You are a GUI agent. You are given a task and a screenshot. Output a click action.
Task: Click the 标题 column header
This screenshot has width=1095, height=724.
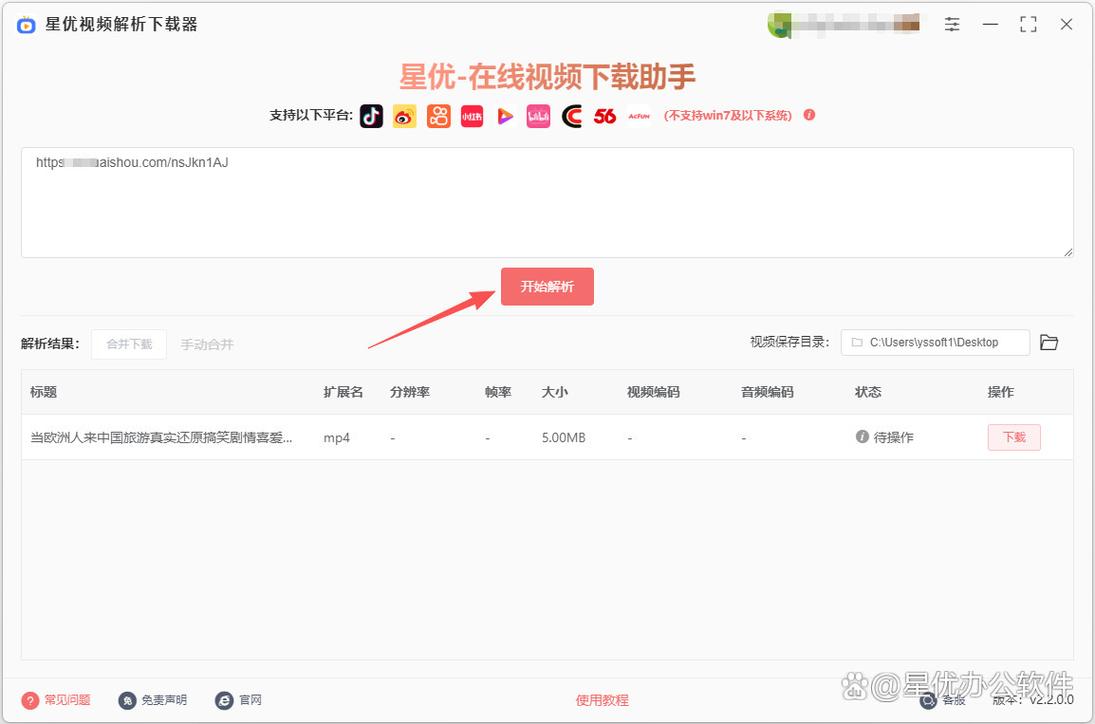pos(43,392)
